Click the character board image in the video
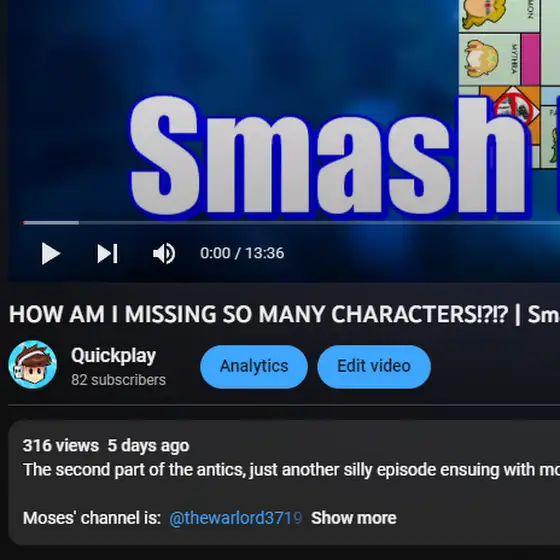The height and width of the screenshot is (560, 560). click(509, 84)
